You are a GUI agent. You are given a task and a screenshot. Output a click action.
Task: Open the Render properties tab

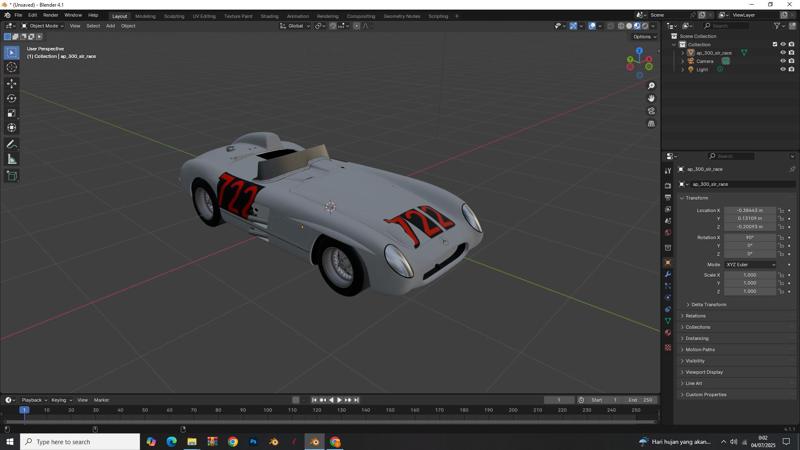[x=668, y=186]
